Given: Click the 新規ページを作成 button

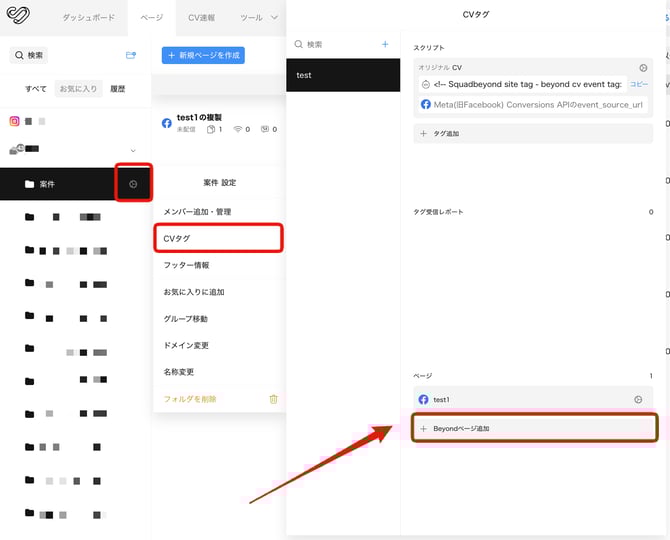Looking at the screenshot, I should coord(203,55).
